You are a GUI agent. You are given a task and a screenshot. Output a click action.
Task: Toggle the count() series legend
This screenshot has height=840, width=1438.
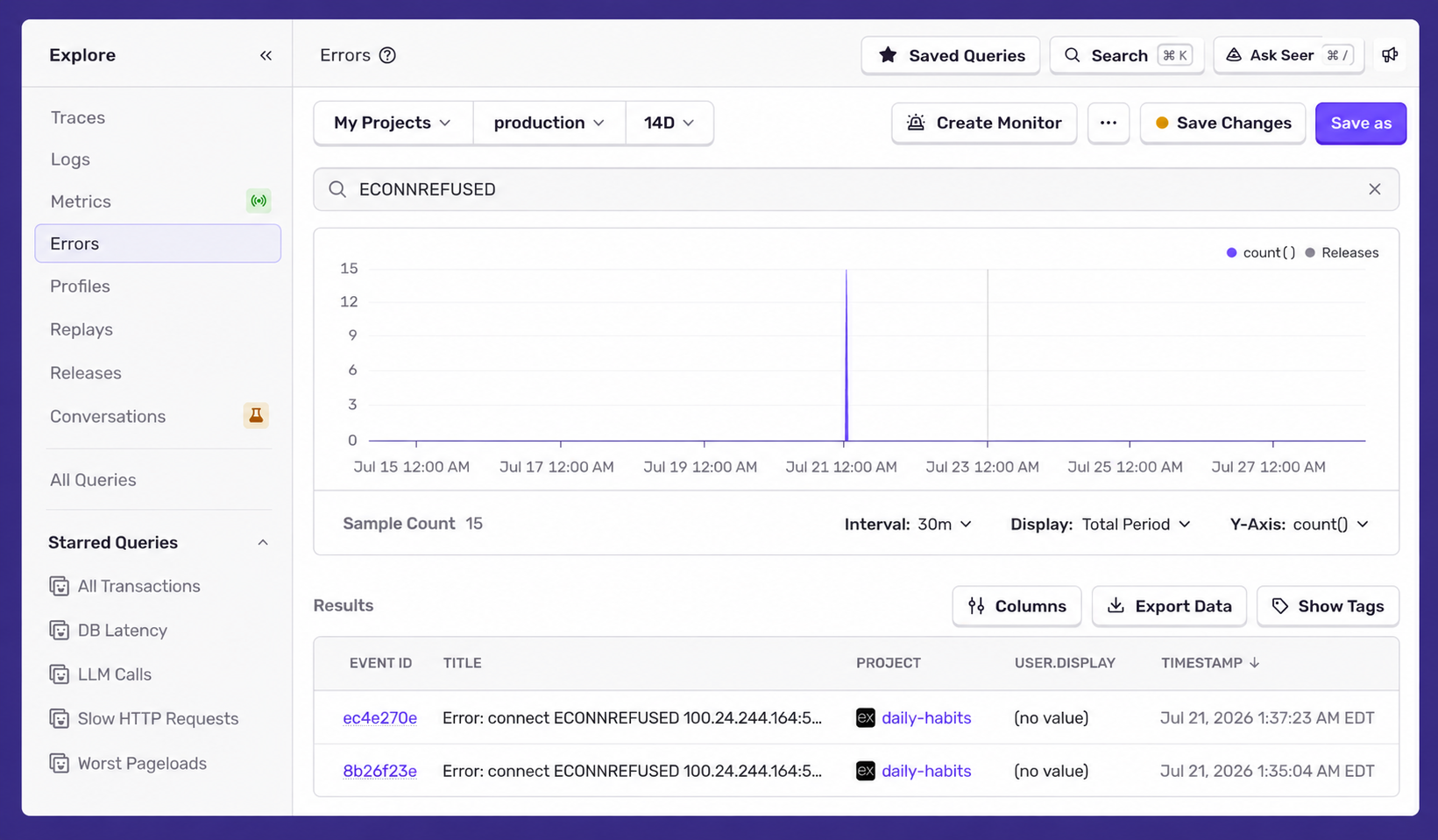click(x=1261, y=252)
